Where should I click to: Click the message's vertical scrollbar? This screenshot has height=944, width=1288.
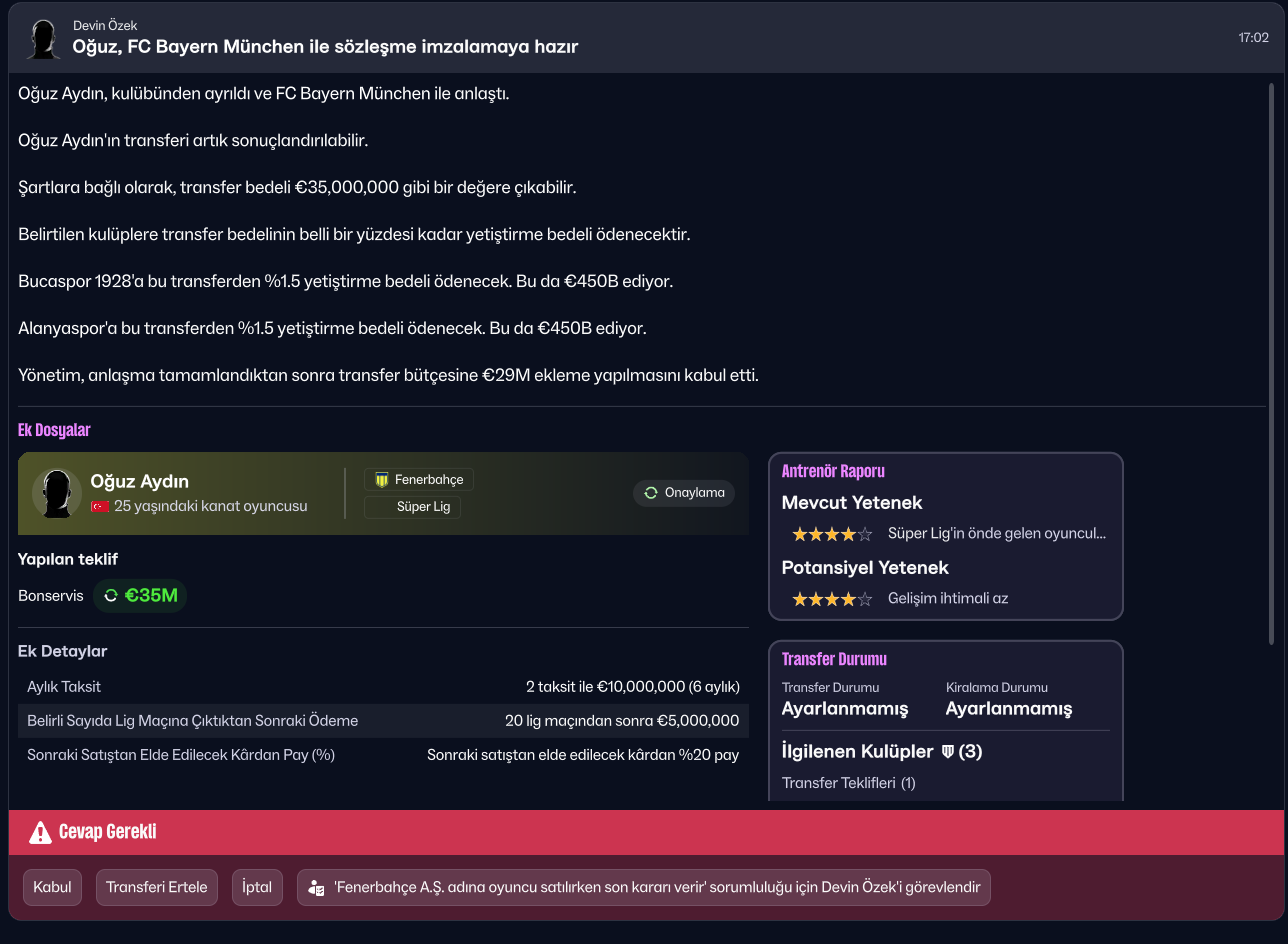click(1272, 363)
